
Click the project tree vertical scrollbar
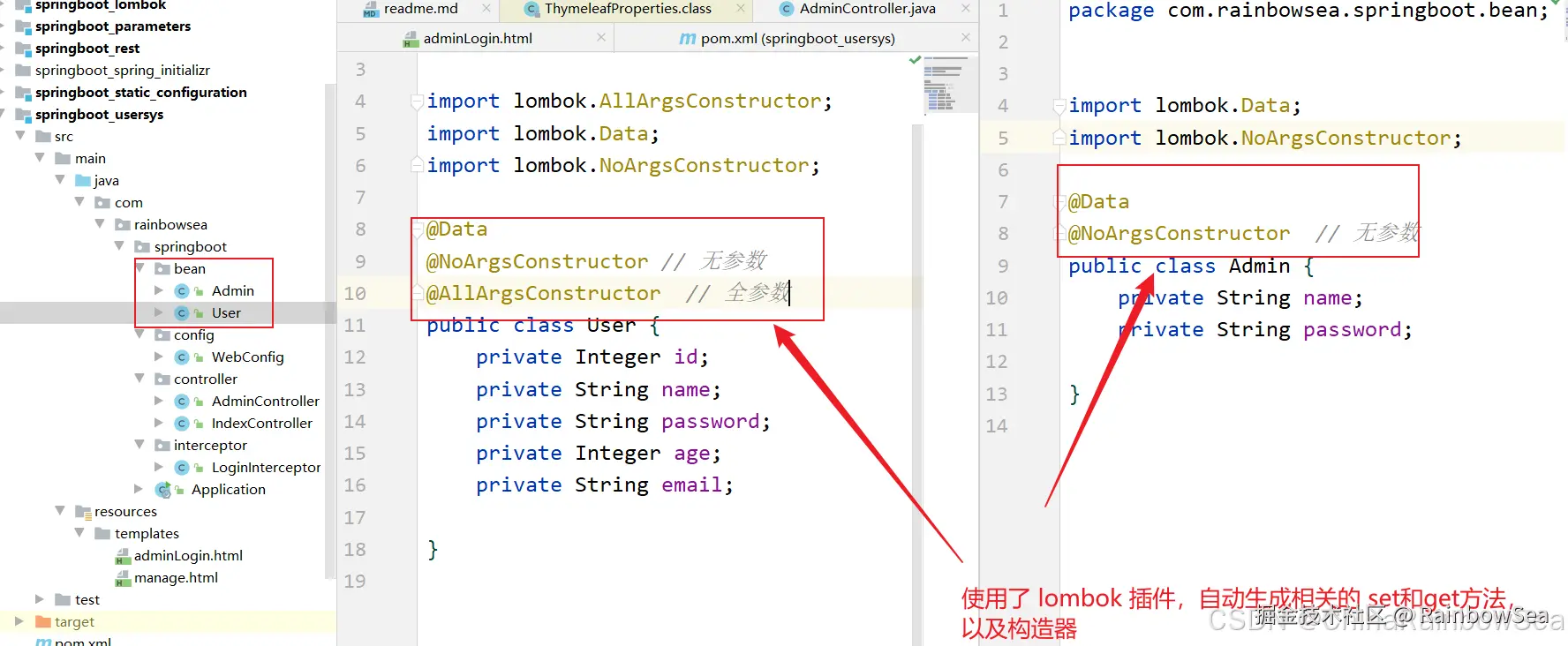click(x=330, y=331)
